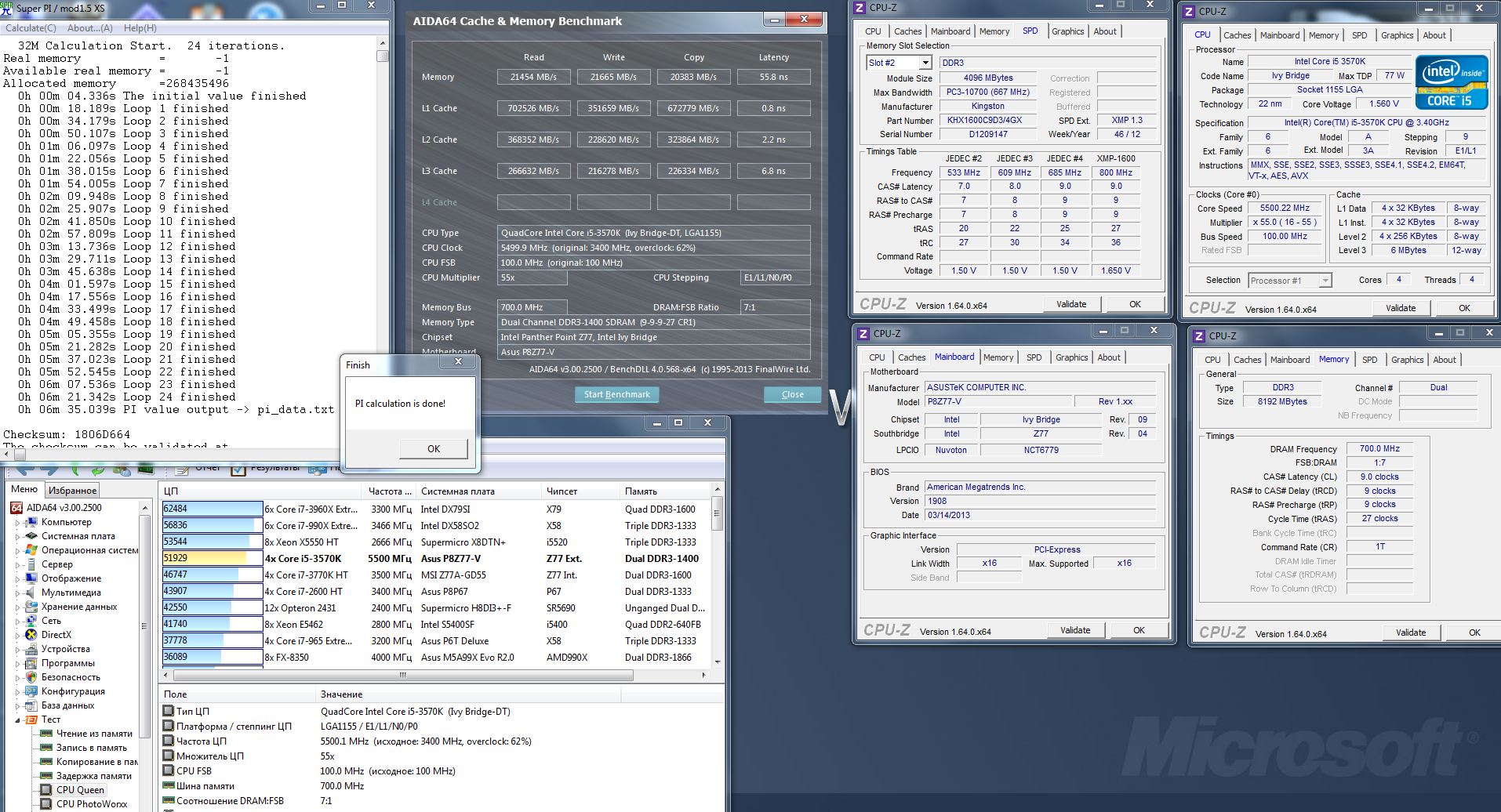
Task: Click OK in the CPU-Z Memory window
Action: pyautogui.click(x=1474, y=633)
